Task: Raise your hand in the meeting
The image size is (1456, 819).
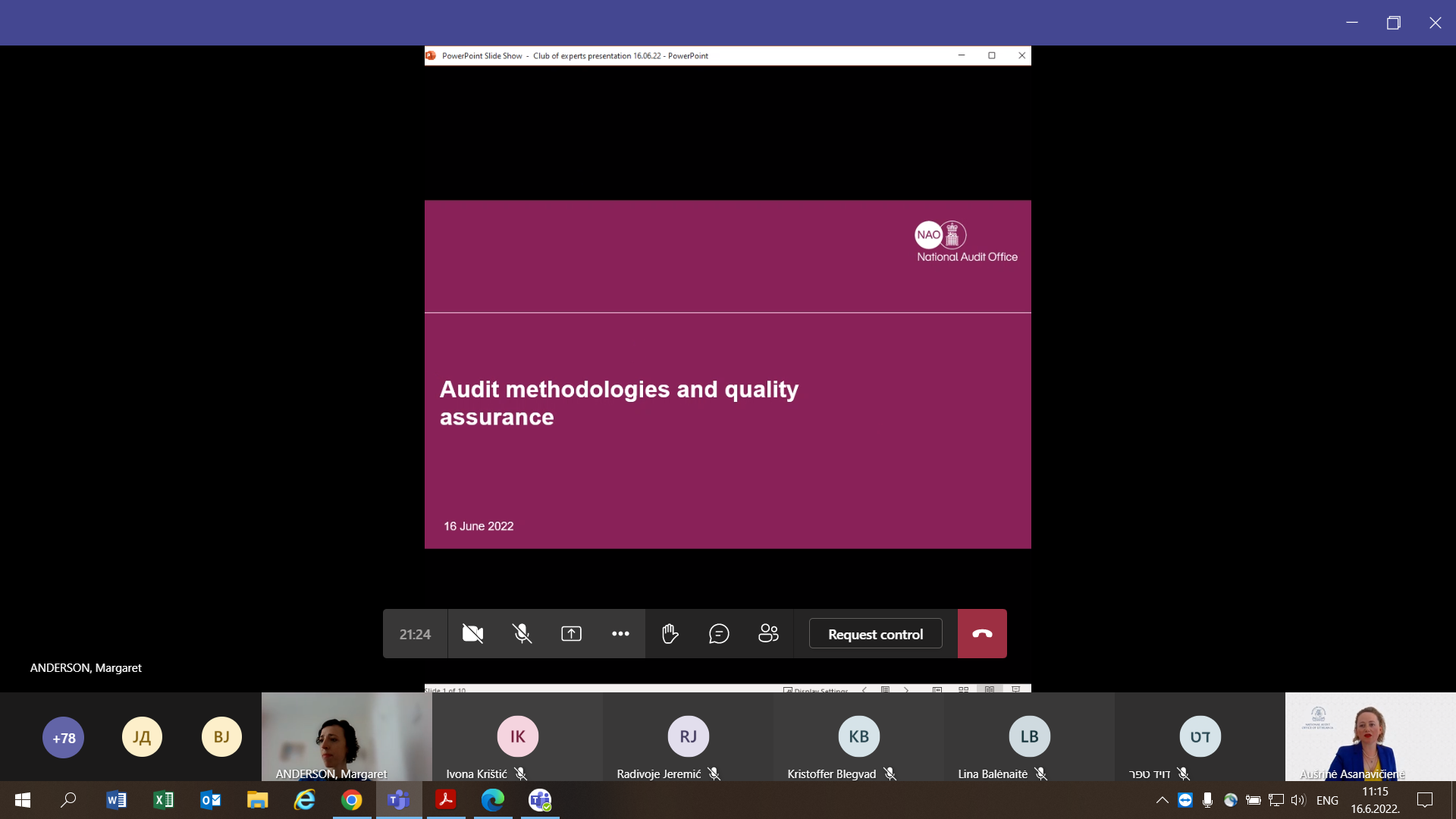Action: (670, 633)
